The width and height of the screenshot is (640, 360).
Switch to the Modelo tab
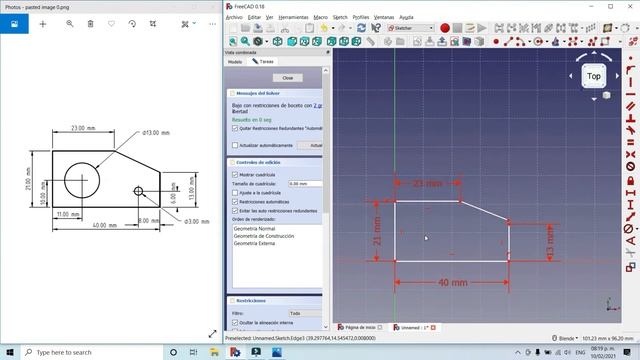click(235, 62)
